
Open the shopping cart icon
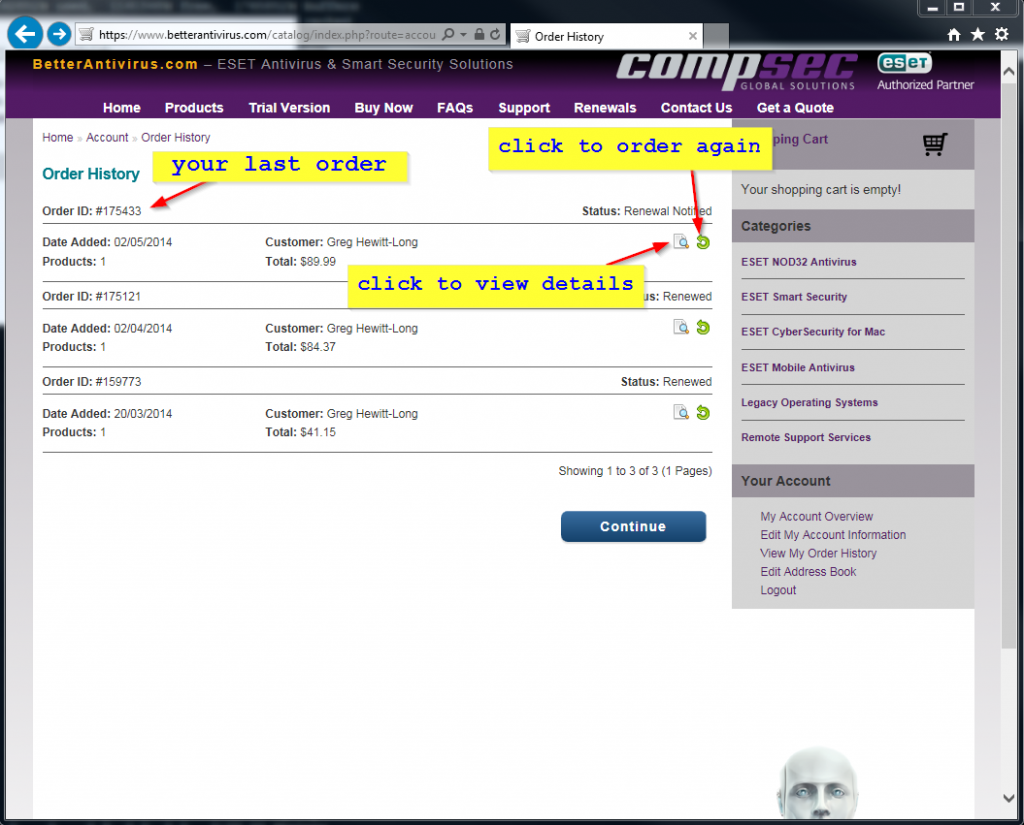935,144
